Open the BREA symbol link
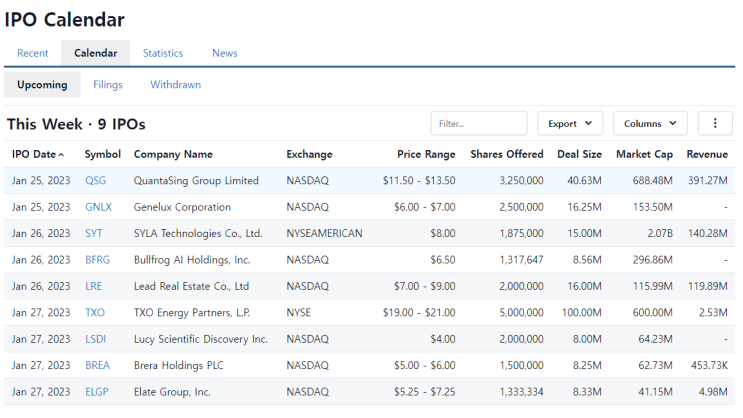 pos(97,365)
